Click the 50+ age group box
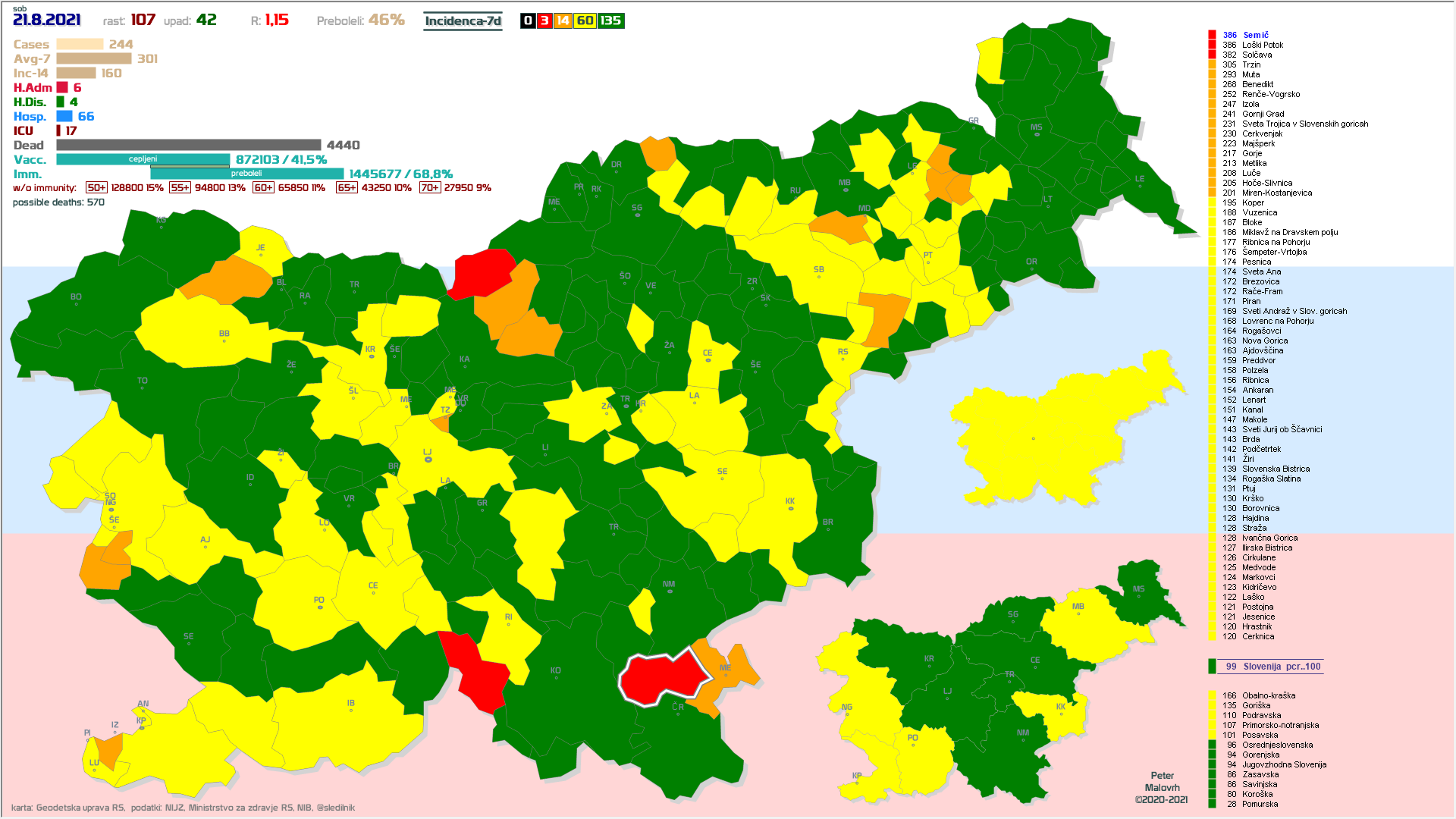Screen dimensions: 1456x819 96,188
